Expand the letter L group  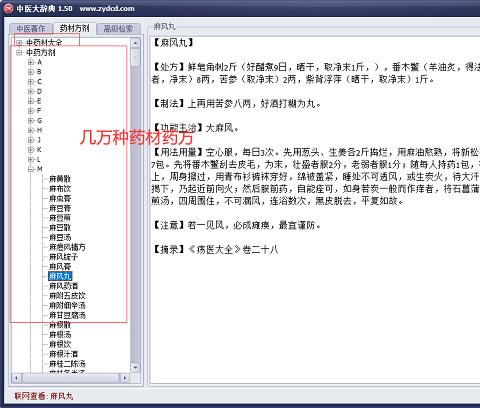coord(31,160)
